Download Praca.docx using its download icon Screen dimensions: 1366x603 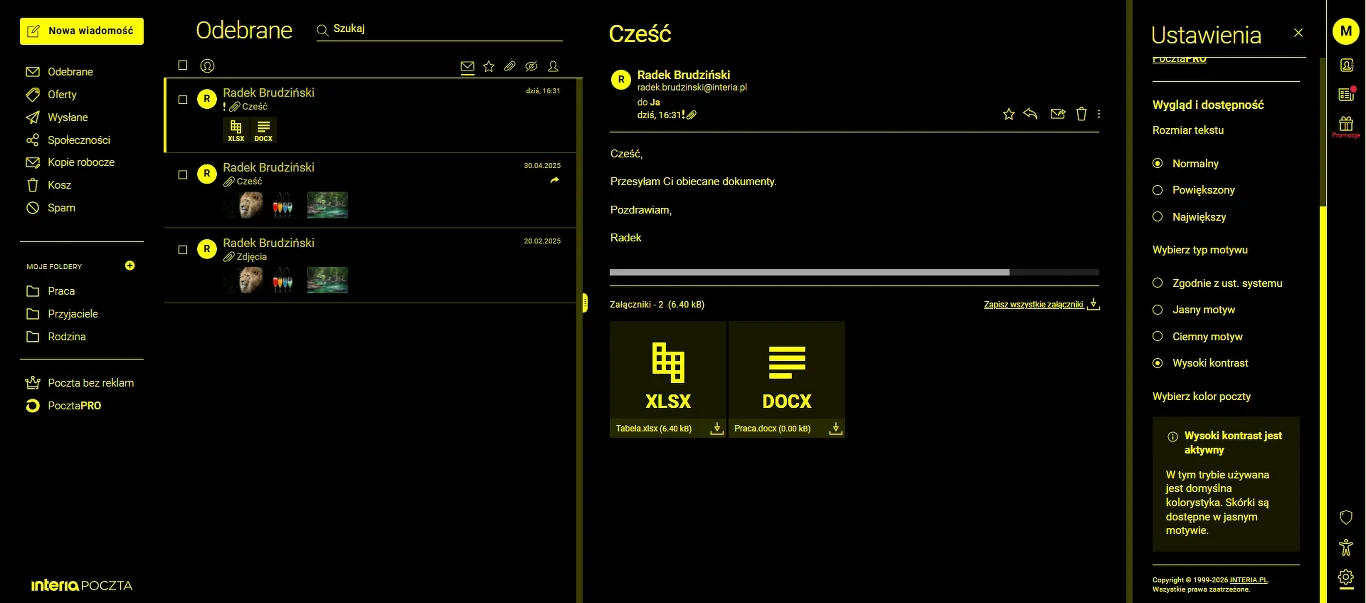pyautogui.click(x=835, y=428)
